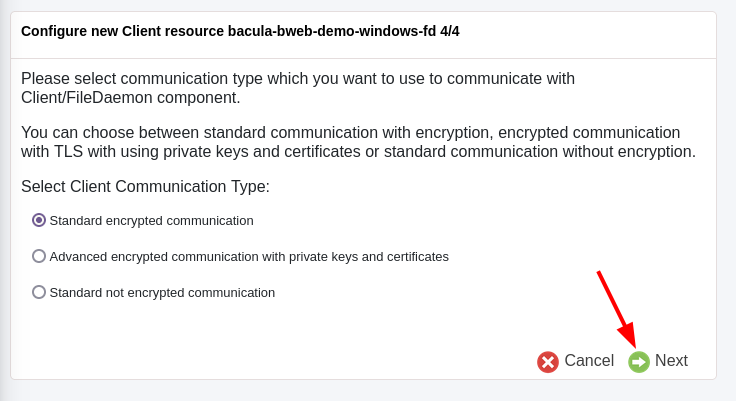
Task: Click the "Select Client Communication Type:" heading
Action: (x=145, y=187)
